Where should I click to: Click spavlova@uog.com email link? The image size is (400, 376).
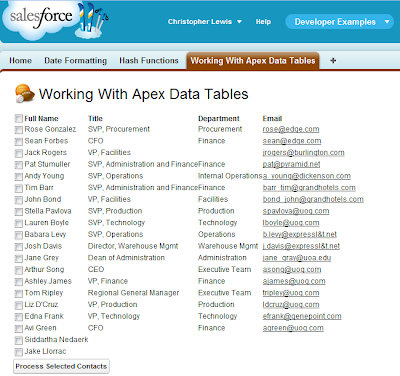(296, 211)
